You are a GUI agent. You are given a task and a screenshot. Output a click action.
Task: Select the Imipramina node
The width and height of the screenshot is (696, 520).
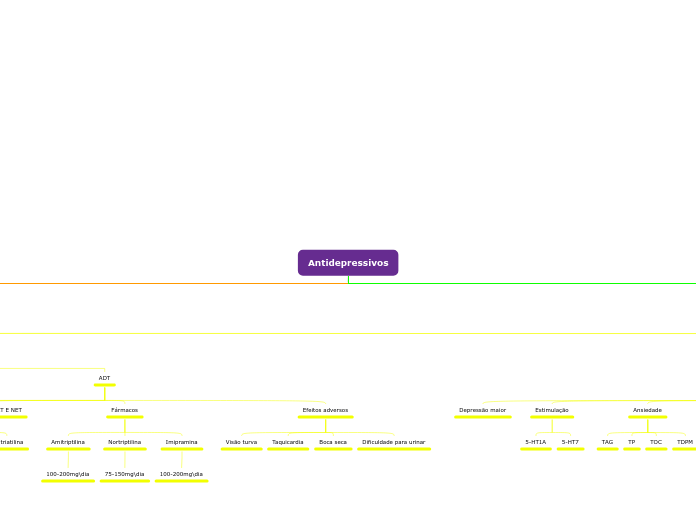point(182,442)
